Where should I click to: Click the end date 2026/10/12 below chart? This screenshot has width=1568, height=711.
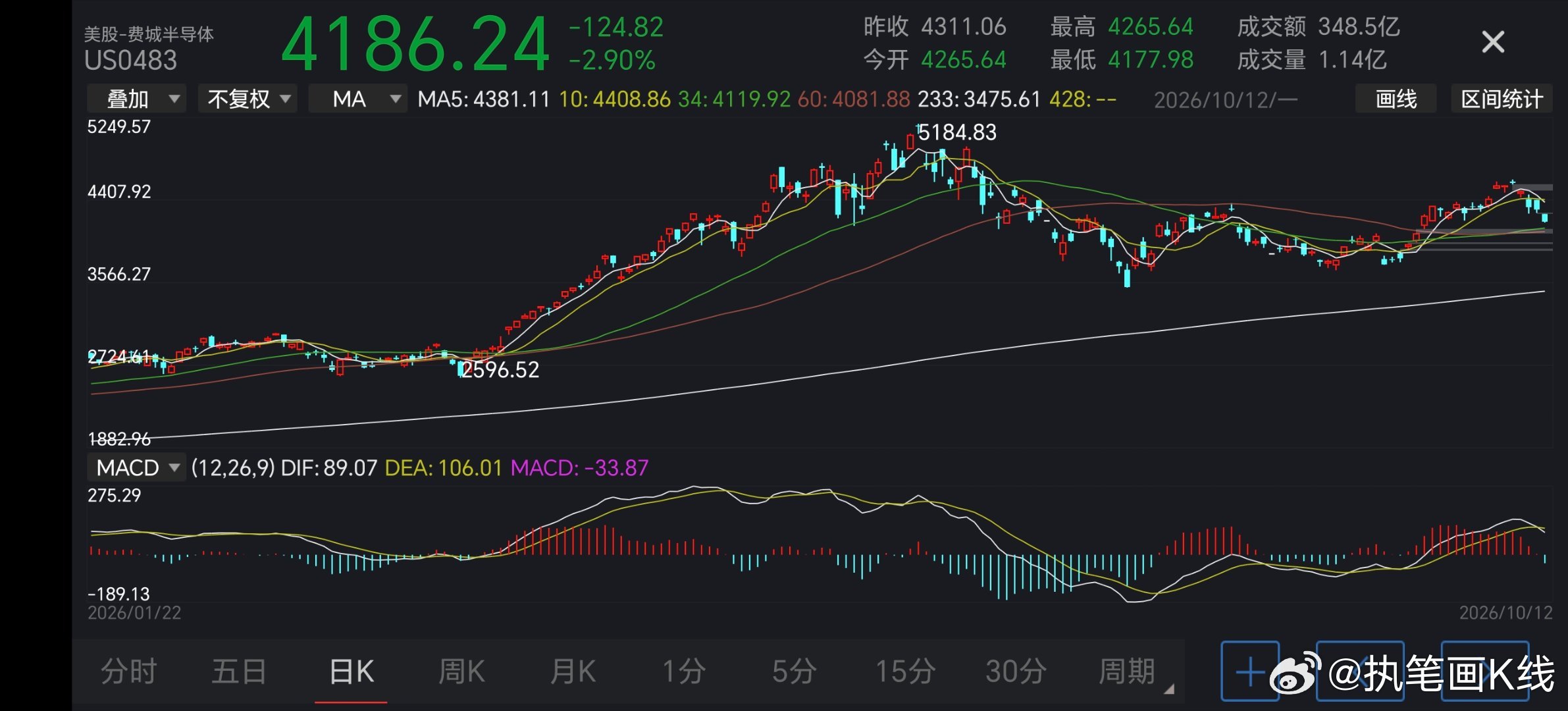click(1506, 613)
